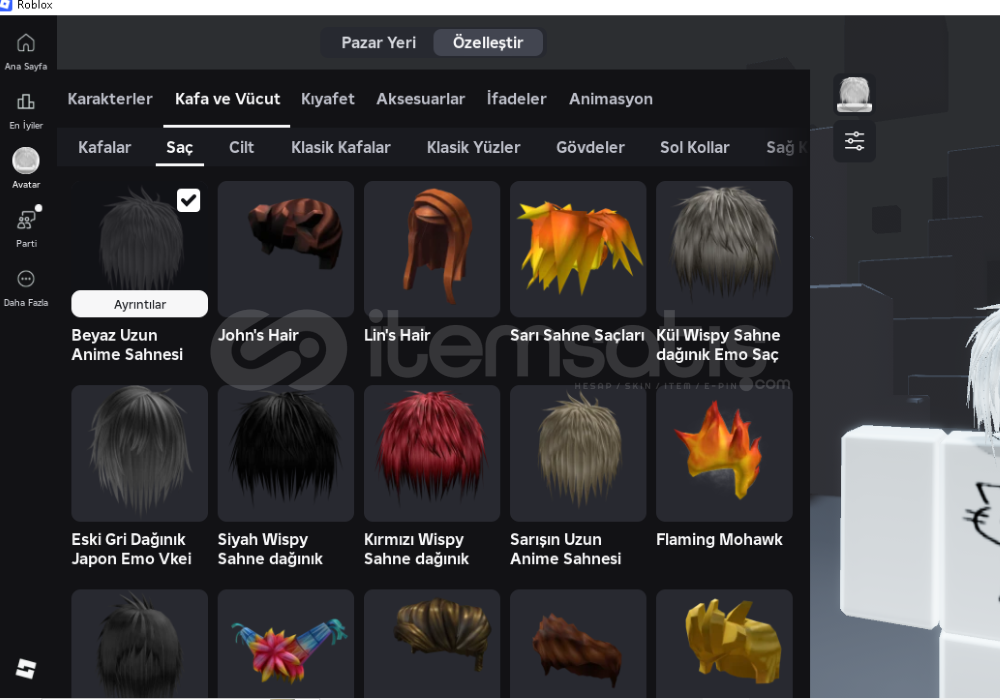Image resolution: width=1000 pixels, height=700 pixels.
Task: Click the Sarı Sahne Saçları name label
Action: click(577, 335)
